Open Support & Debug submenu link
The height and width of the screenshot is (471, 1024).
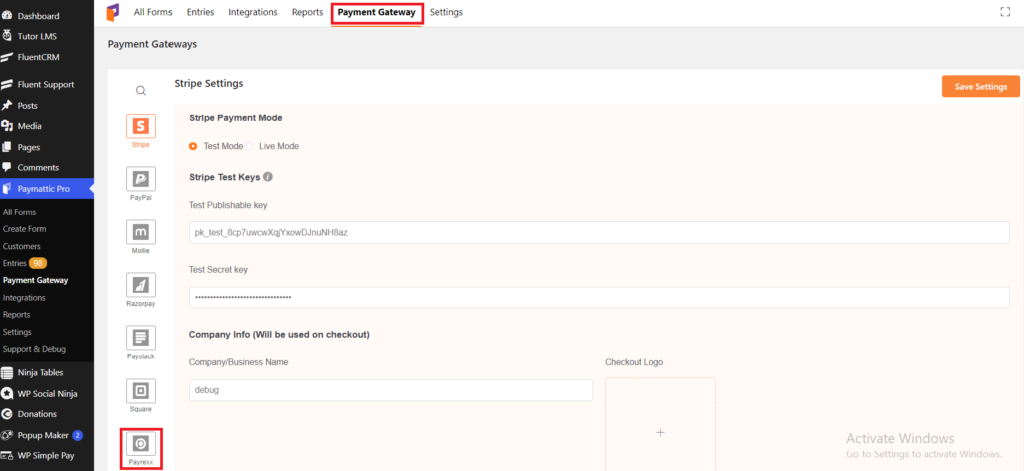coord(34,349)
